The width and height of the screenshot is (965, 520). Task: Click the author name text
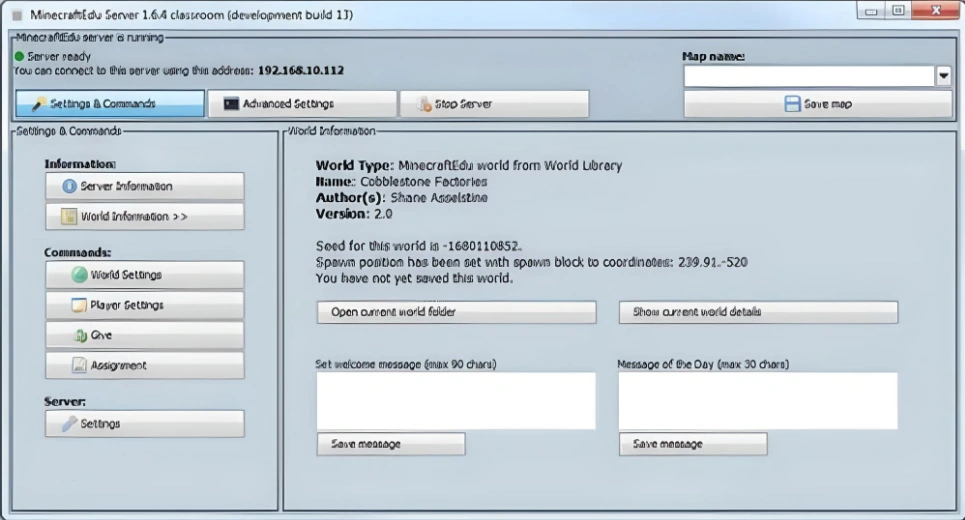click(439, 198)
